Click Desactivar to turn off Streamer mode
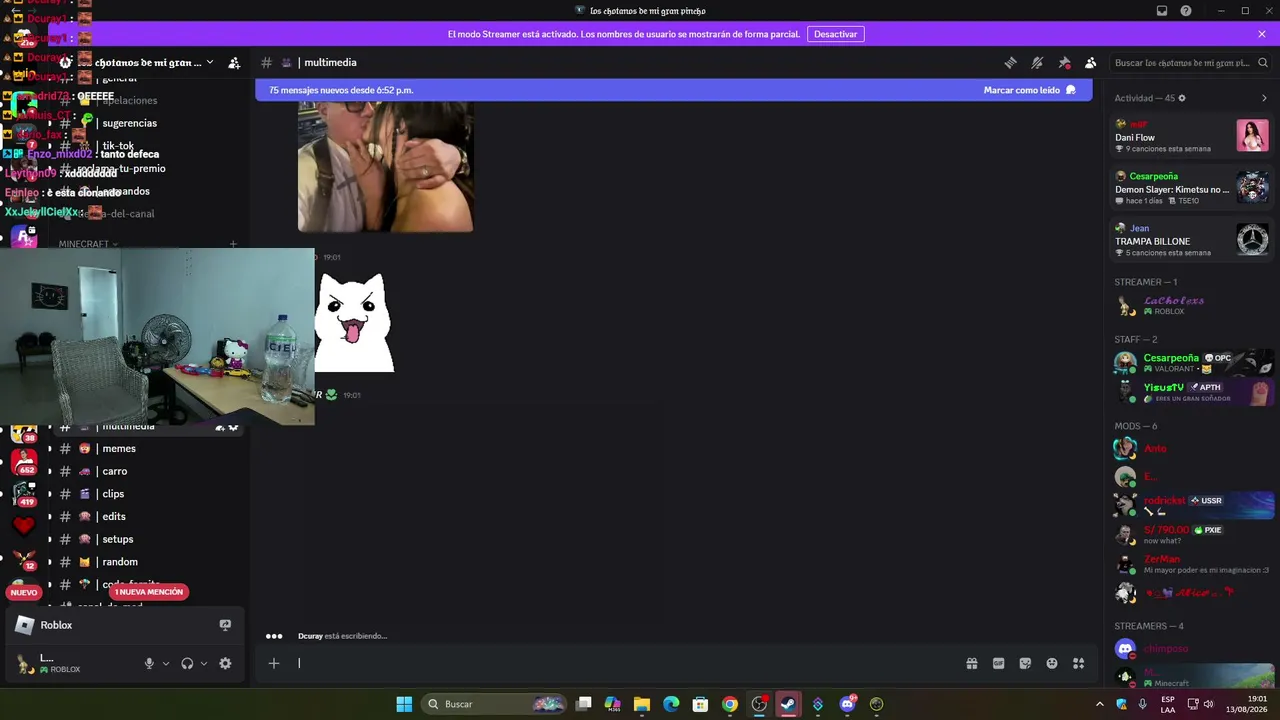1280x720 pixels. [835, 34]
